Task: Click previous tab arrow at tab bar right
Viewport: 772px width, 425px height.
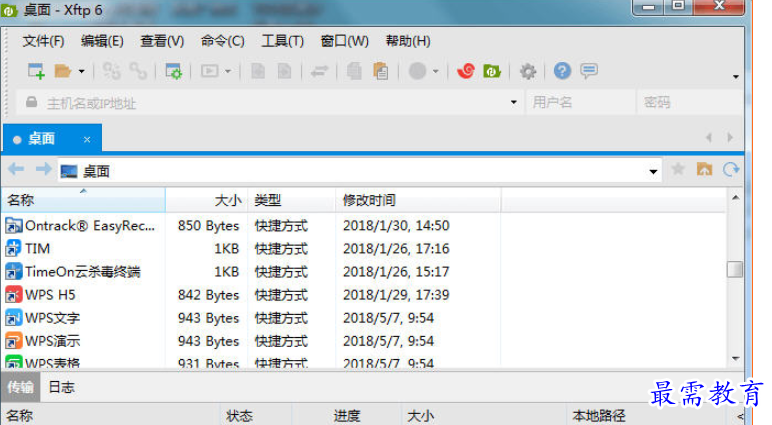Action: click(709, 138)
